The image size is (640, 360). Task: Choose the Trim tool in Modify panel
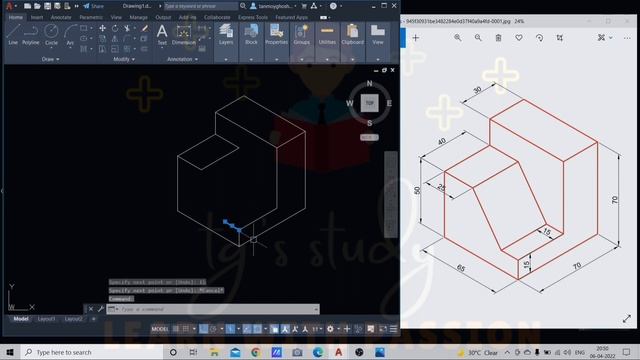[127, 28]
